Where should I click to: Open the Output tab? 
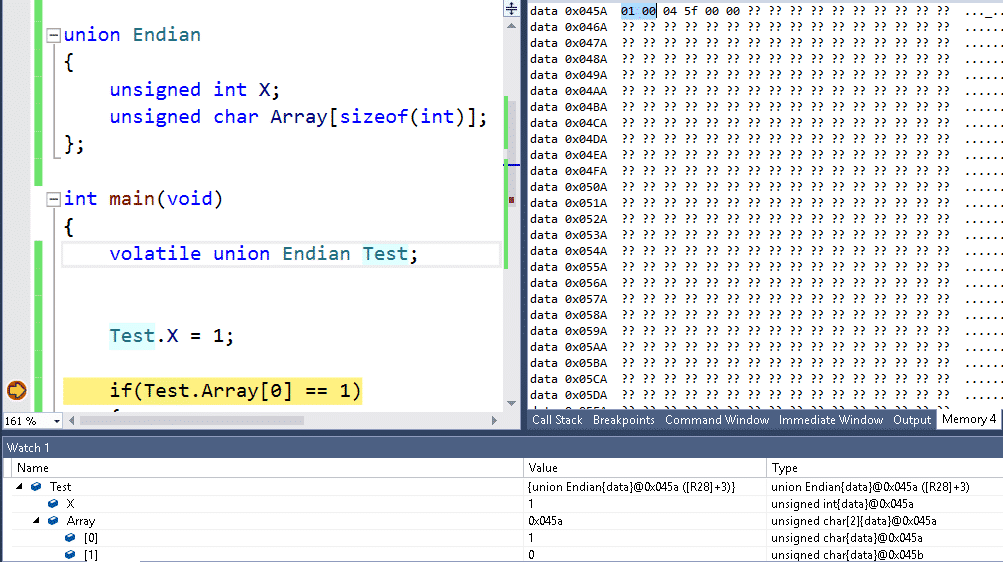tap(911, 420)
